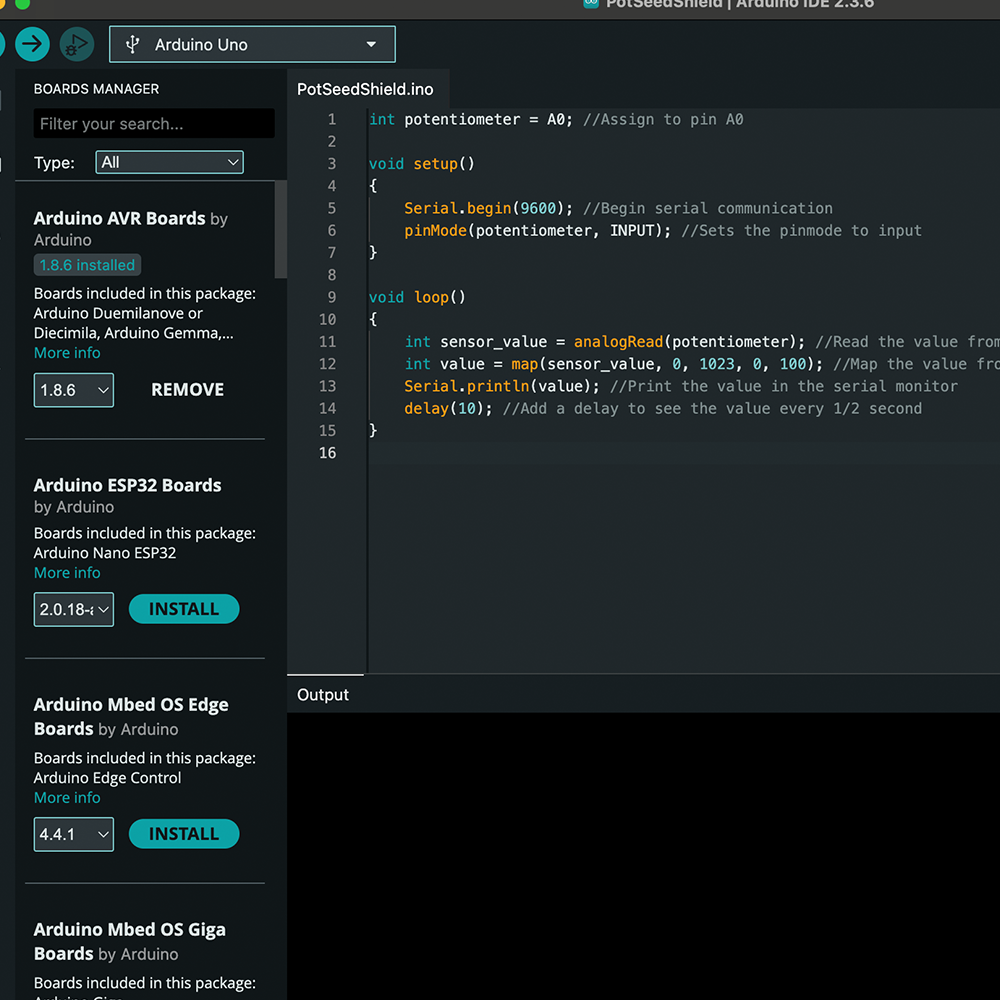This screenshot has height=1000, width=1000.
Task: Start debugging with the debug icon
Action: tap(77, 44)
